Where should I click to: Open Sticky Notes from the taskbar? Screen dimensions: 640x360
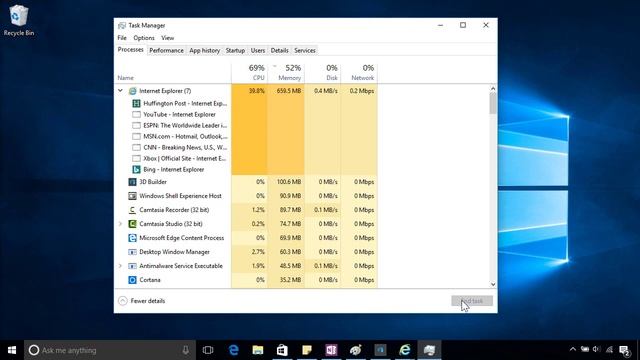[307, 350]
